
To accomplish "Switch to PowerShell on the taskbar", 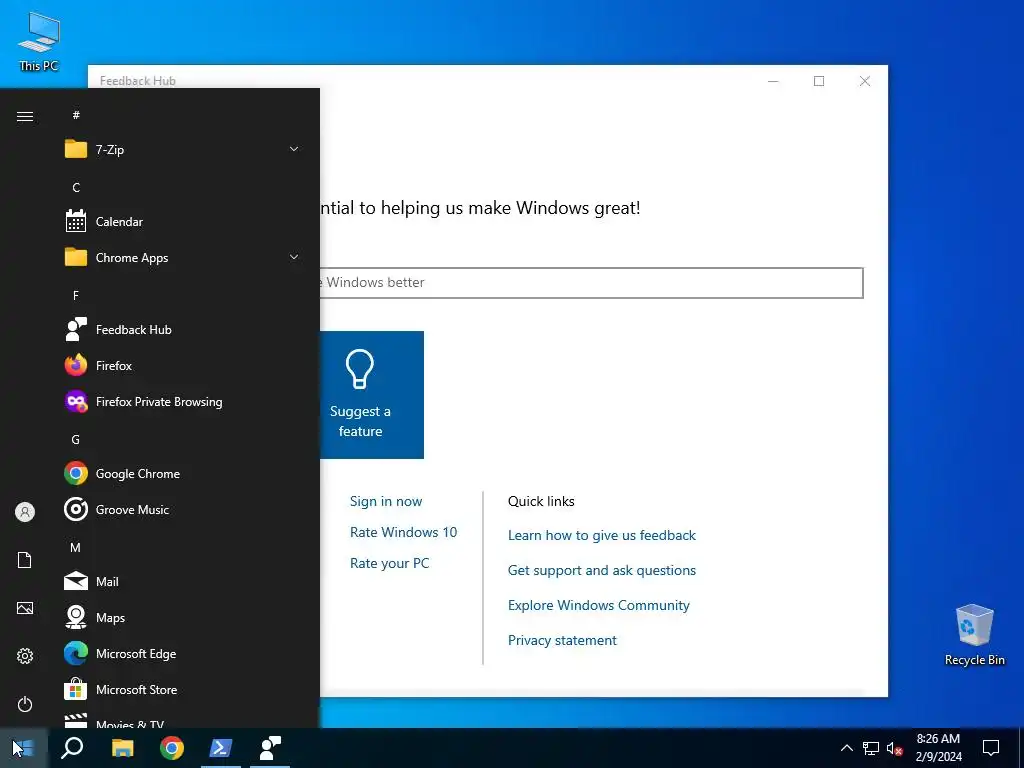I will coord(221,748).
